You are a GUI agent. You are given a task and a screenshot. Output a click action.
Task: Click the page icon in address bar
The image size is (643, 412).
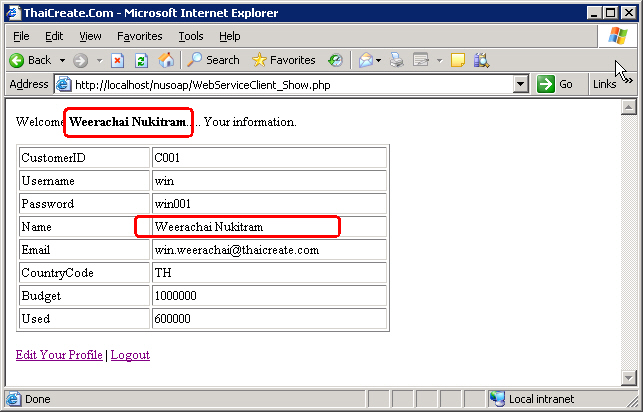pos(64,85)
